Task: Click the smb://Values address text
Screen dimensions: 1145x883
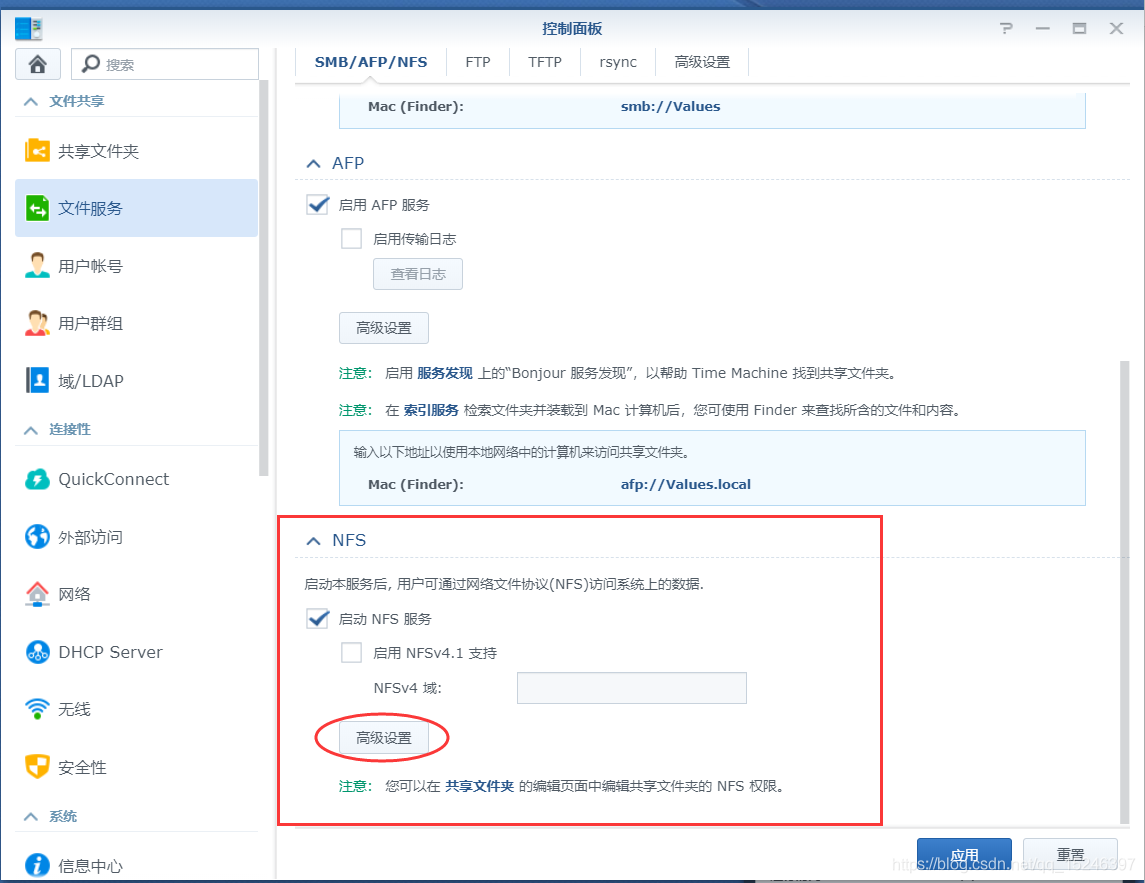Action: tap(670, 107)
